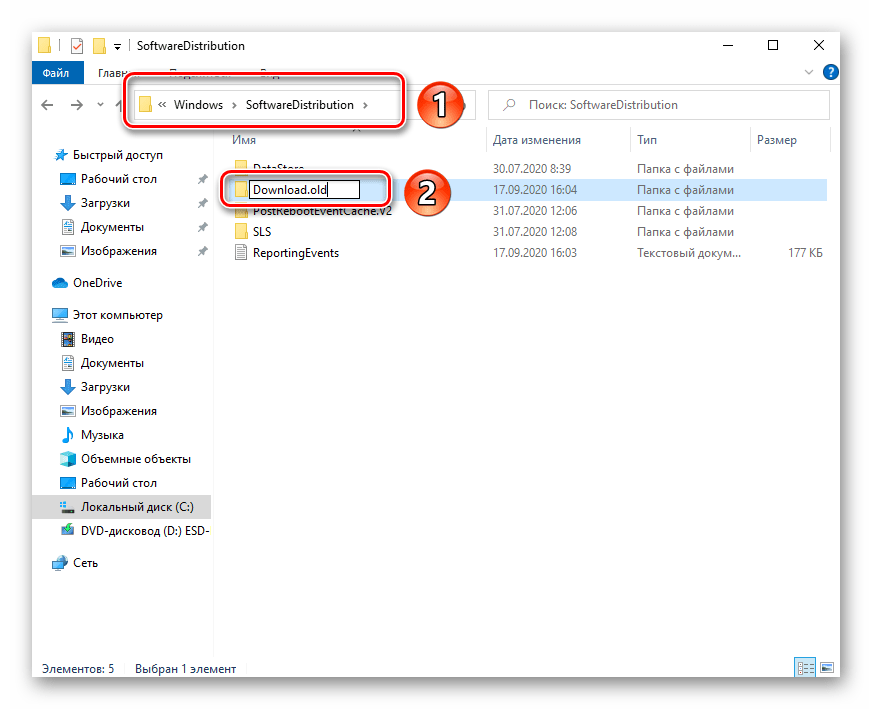Screen dimensions: 872x709
Task: Click the New Folder icon in title bar
Action: [x=99, y=46]
